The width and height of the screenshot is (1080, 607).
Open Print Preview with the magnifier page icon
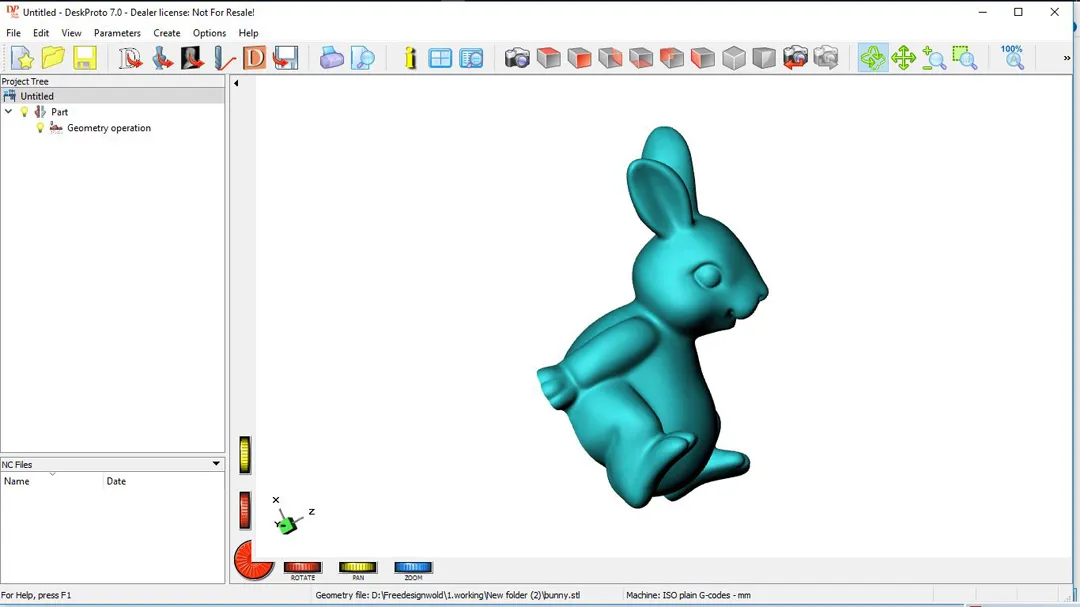click(x=362, y=58)
